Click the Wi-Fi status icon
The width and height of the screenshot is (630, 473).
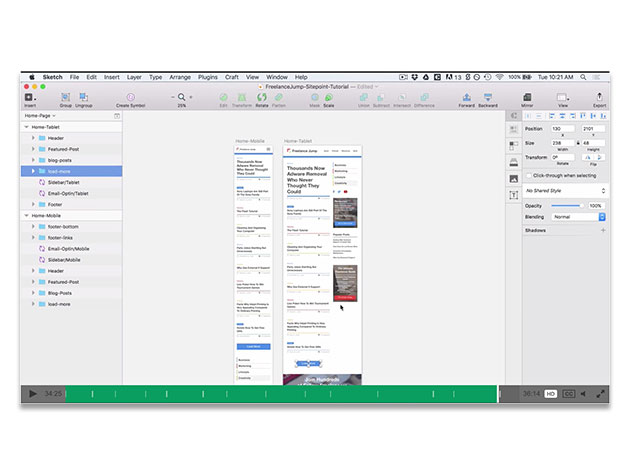[499, 77]
